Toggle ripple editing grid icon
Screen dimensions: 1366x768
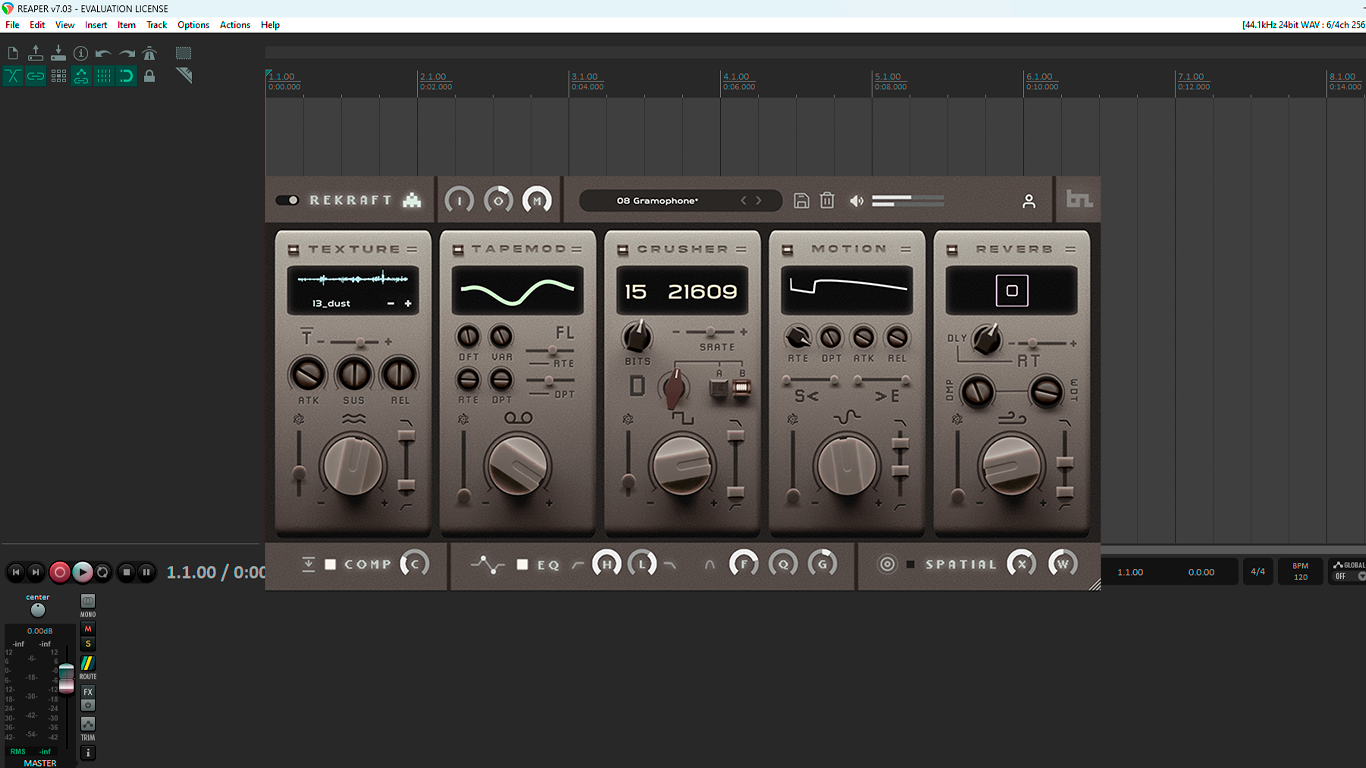coord(58,76)
